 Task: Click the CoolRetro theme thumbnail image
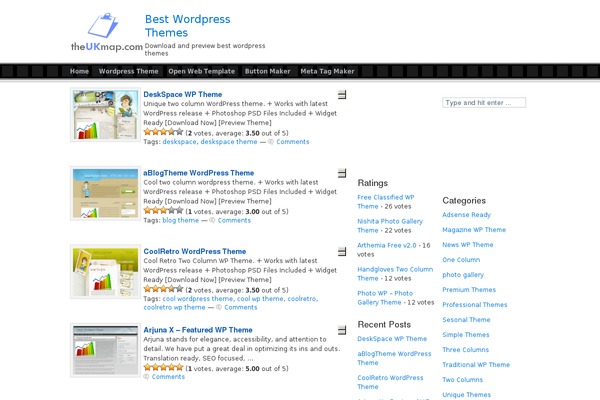[105, 272]
